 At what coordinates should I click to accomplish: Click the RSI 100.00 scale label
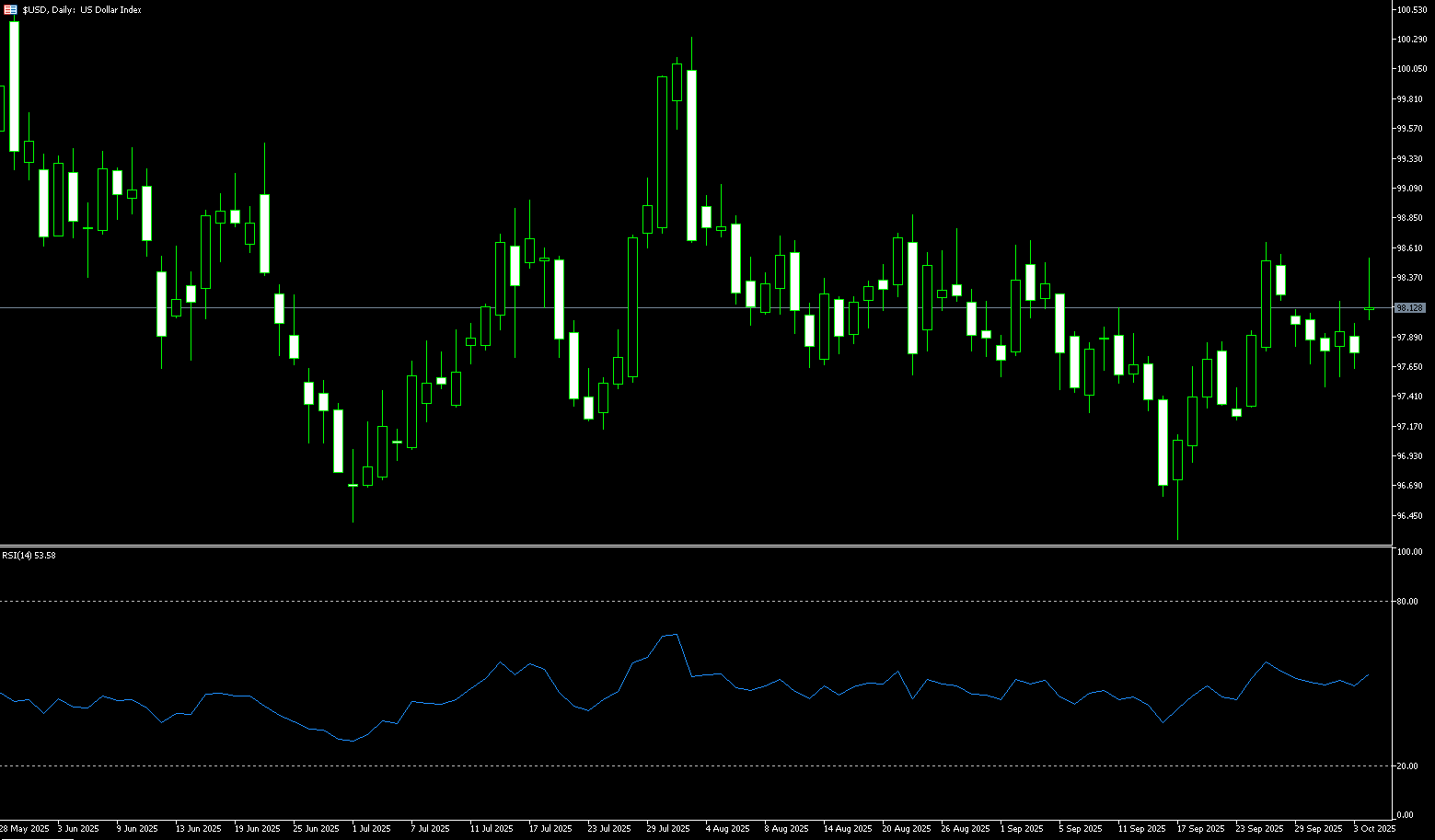click(x=1408, y=552)
